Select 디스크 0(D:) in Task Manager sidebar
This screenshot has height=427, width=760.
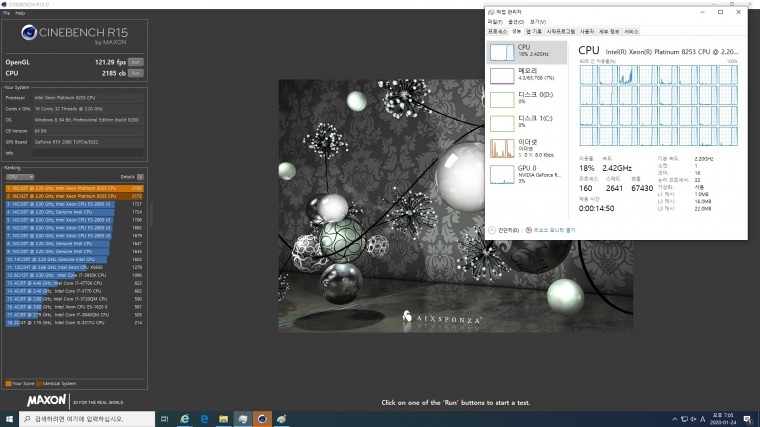(x=527, y=99)
